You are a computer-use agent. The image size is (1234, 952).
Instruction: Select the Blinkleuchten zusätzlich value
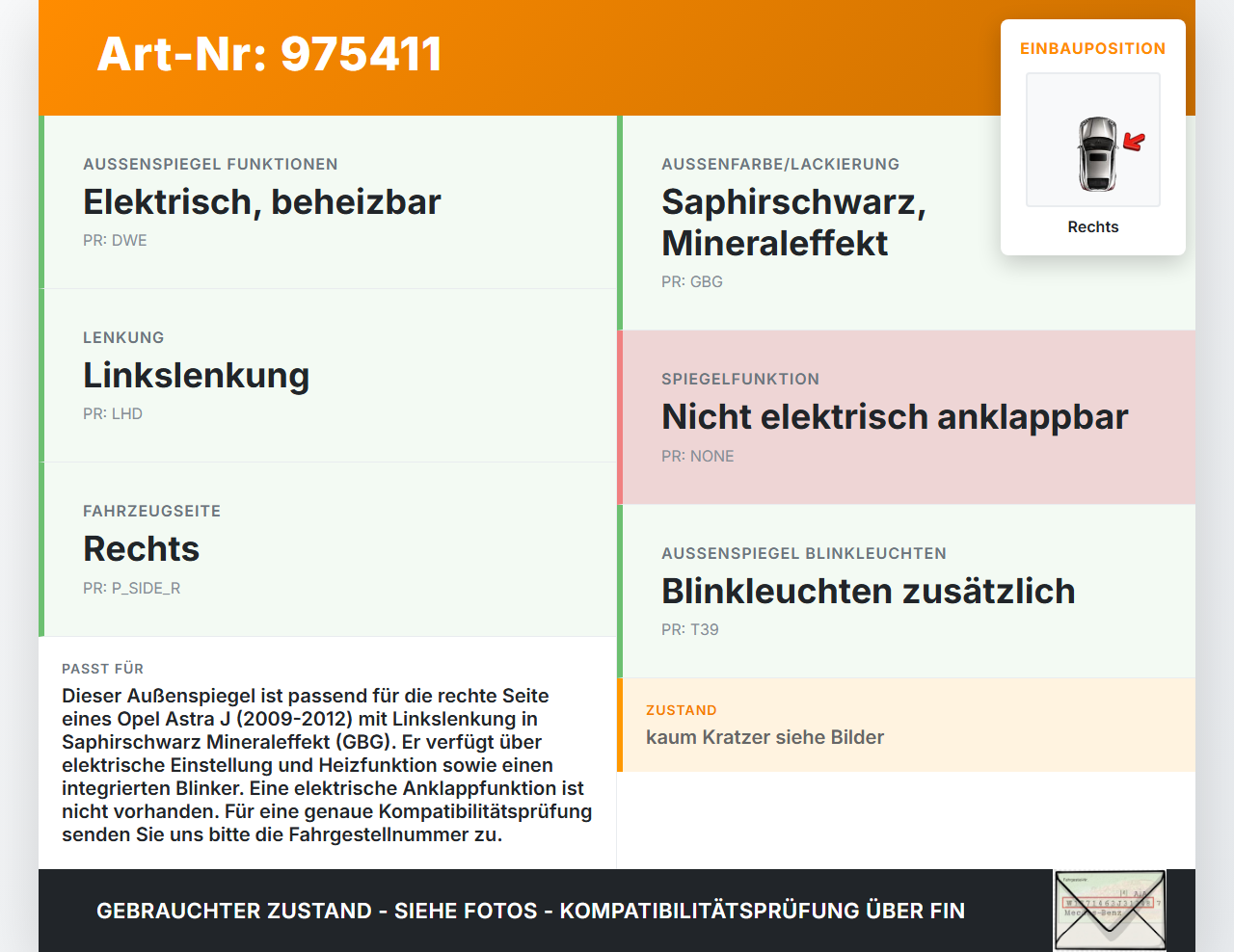tap(868, 592)
